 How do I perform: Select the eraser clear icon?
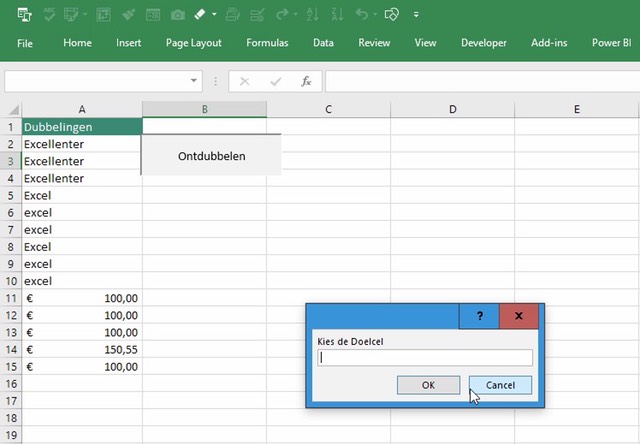(200, 15)
